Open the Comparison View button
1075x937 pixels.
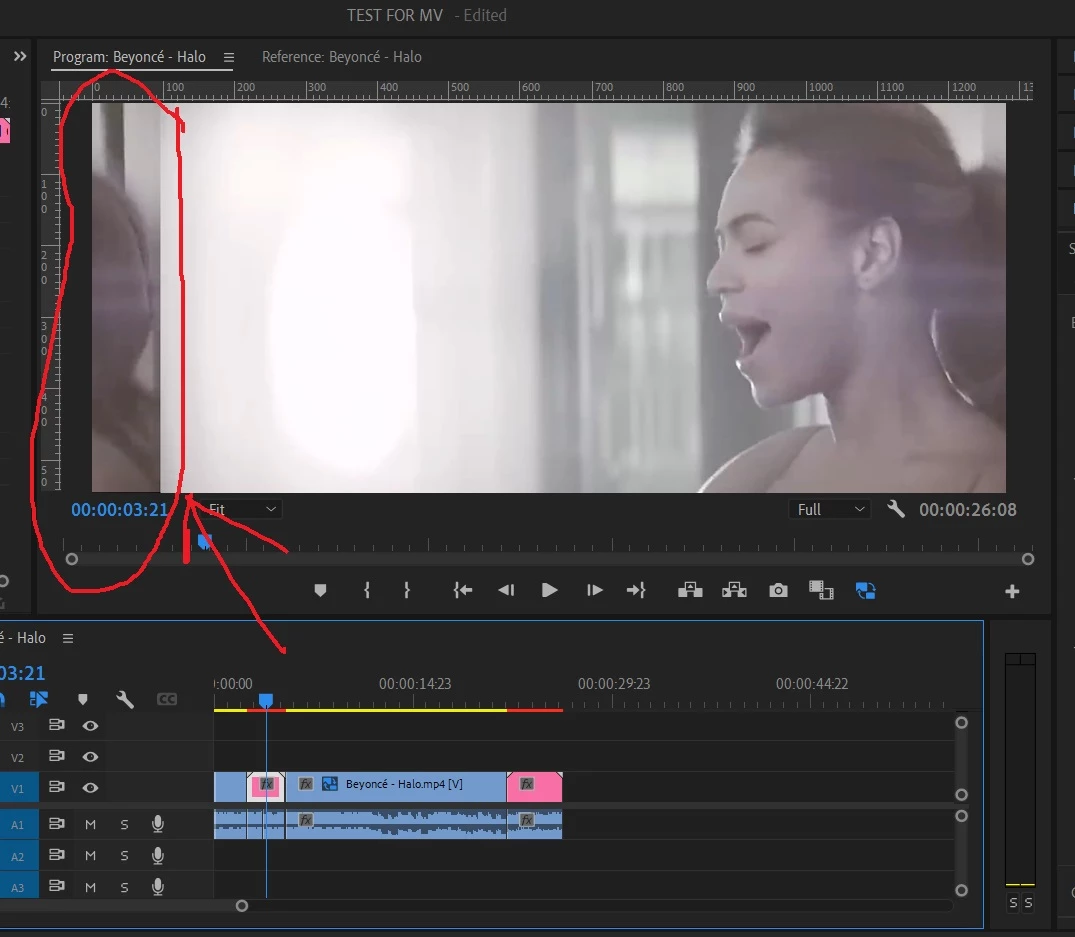coord(821,590)
